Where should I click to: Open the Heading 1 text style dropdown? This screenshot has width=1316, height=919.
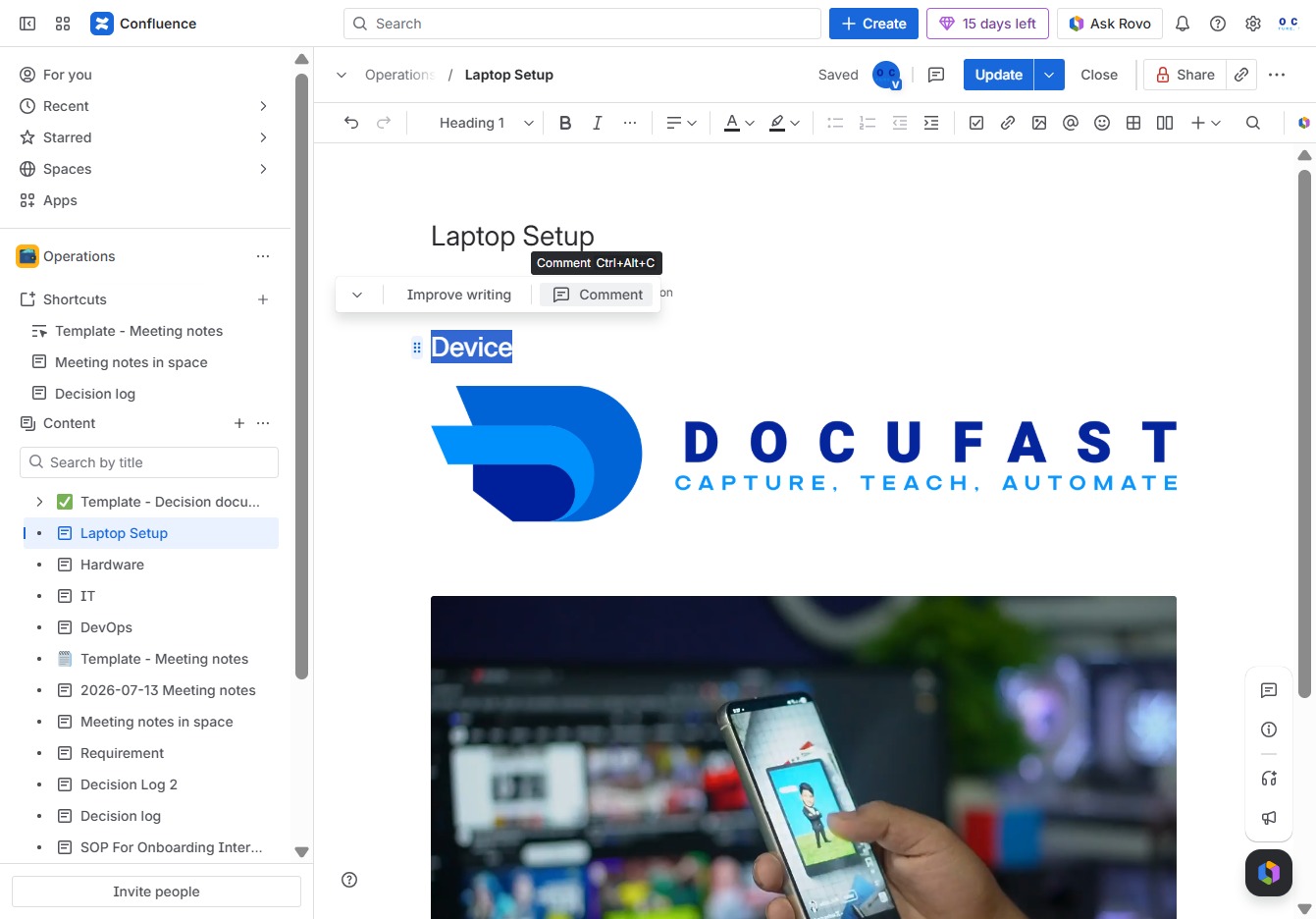(486, 123)
